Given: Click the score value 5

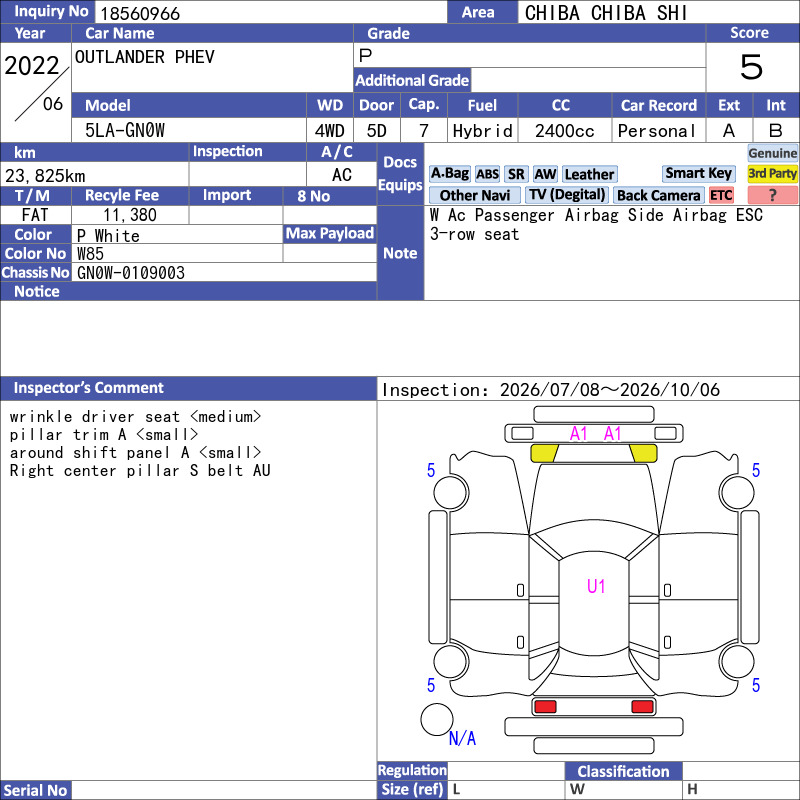Looking at the screenshot, I should point(752,67).
